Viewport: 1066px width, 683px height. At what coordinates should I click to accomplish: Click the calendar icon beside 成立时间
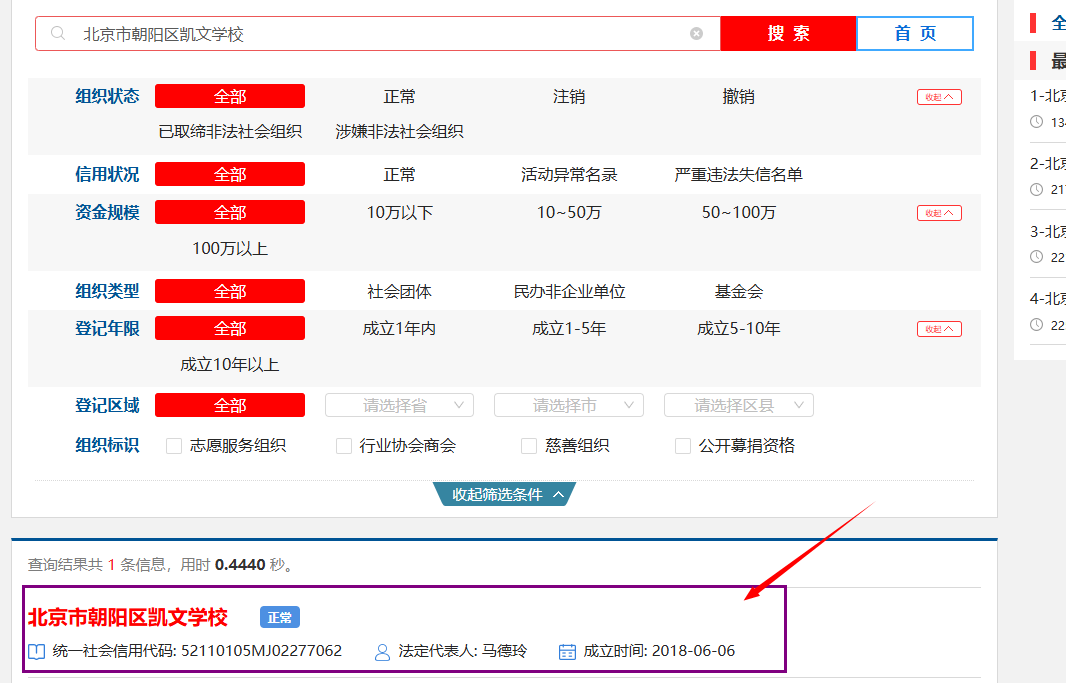coord(567,652)
